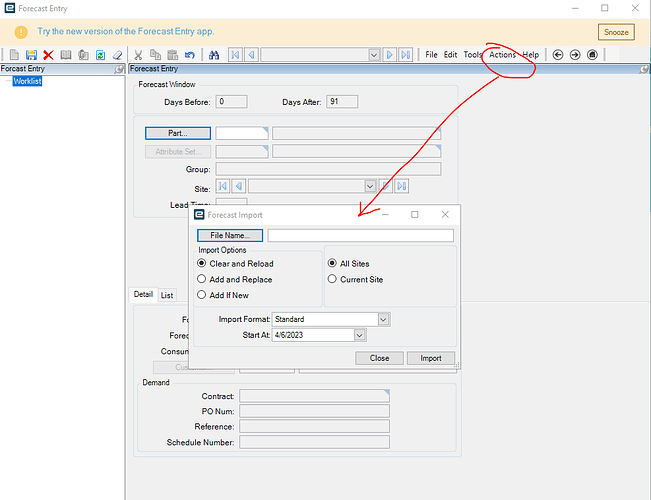Open the Start At date dropdown
The width and height of the screenshot is (651, 500).
(x=360, y=335)
